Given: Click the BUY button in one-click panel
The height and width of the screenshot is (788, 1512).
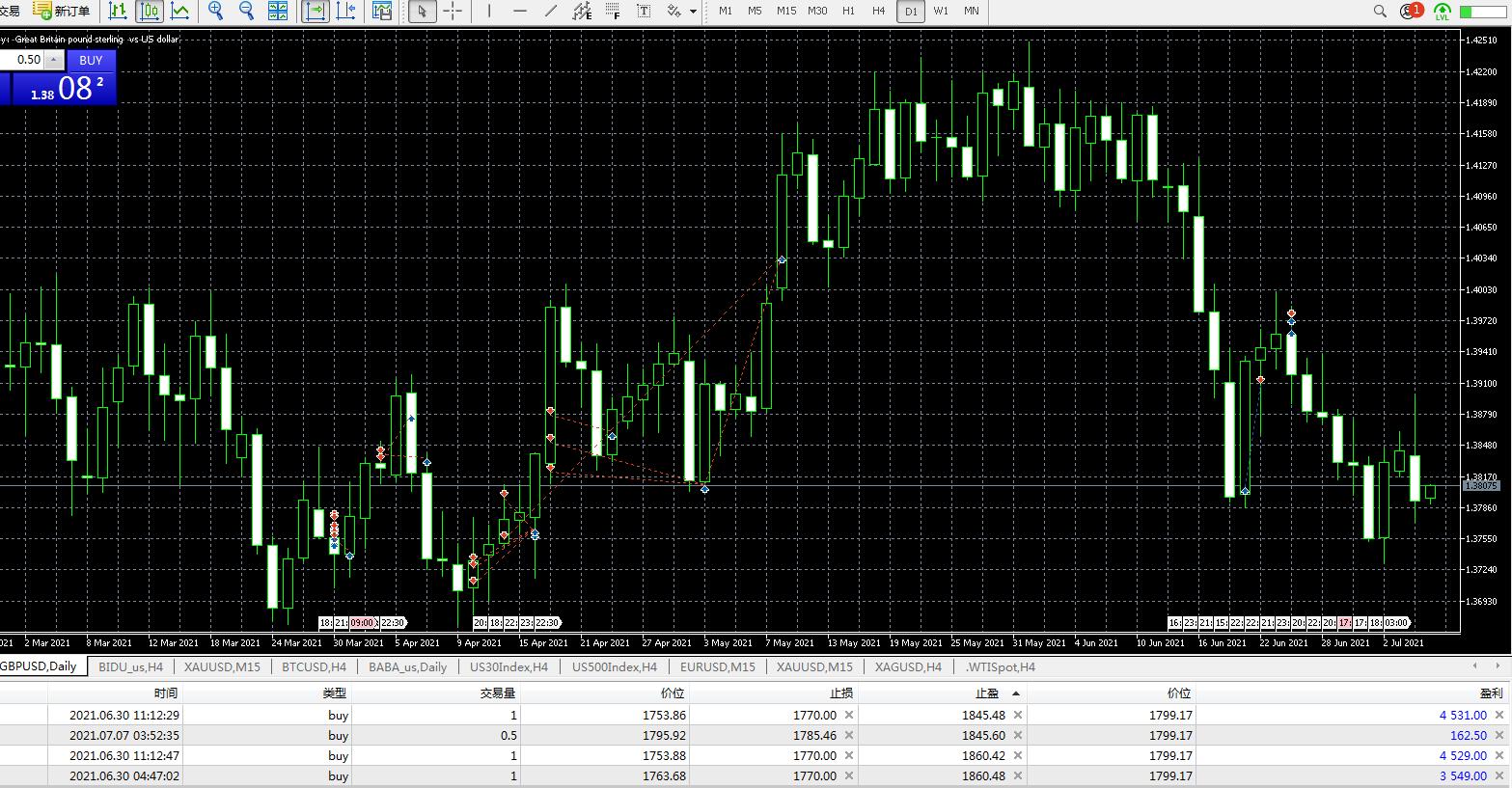Looking at the screenshot, I should pyautogui.click(x=91, y=60).
